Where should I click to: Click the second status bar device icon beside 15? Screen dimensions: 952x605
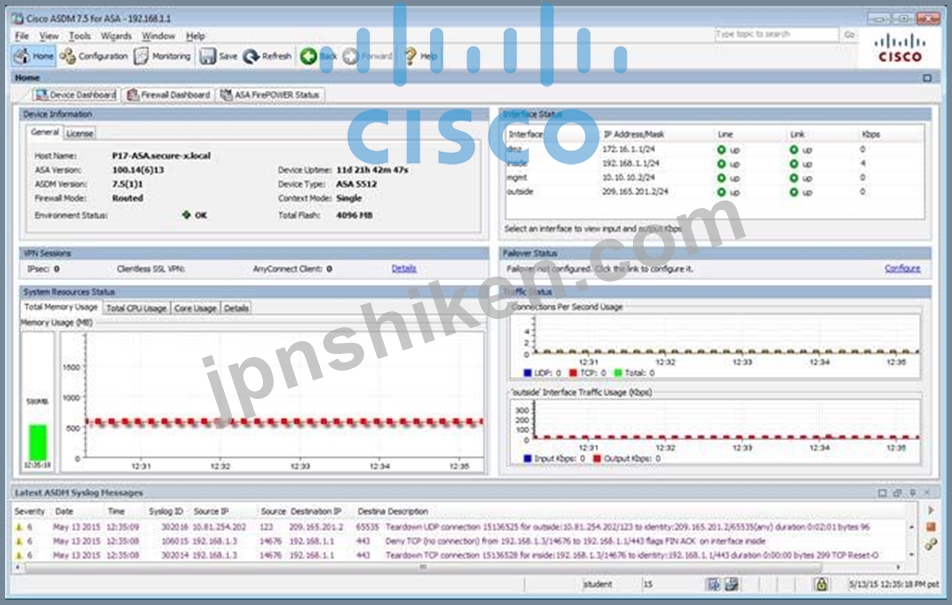(x=732, y=584)
